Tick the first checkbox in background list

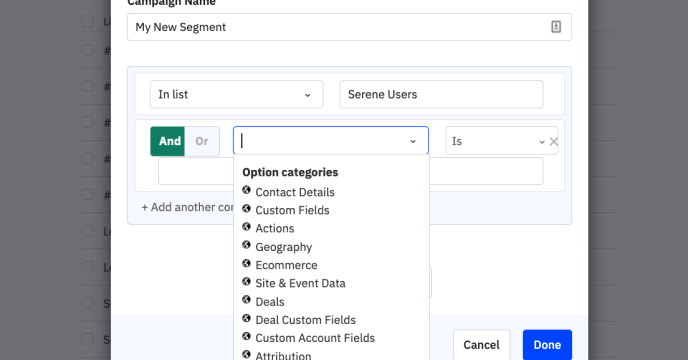(88, 21)
